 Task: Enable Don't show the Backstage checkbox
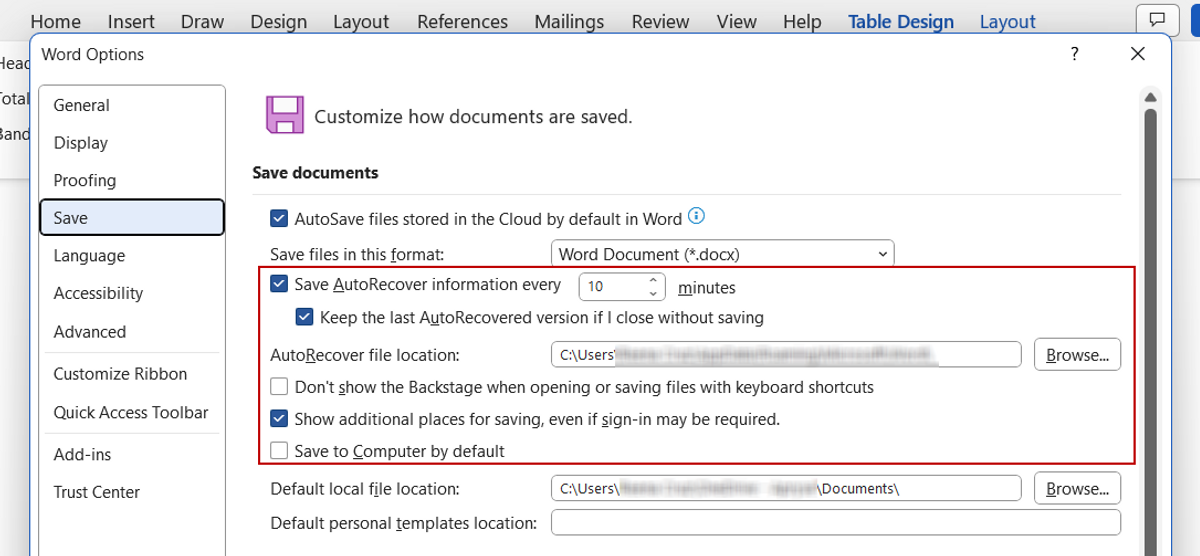pos(279,386)
